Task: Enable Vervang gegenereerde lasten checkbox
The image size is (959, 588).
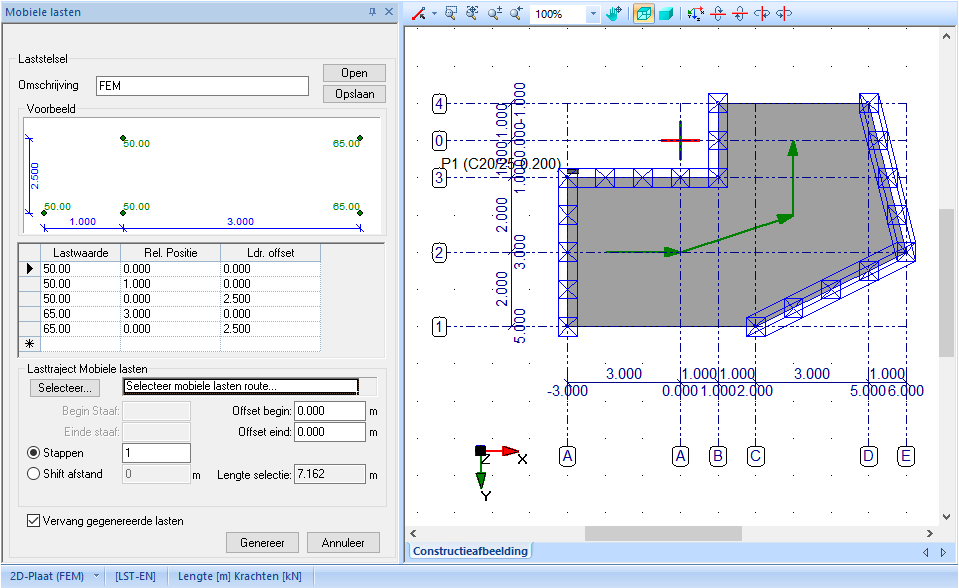Action: point(31,520)
